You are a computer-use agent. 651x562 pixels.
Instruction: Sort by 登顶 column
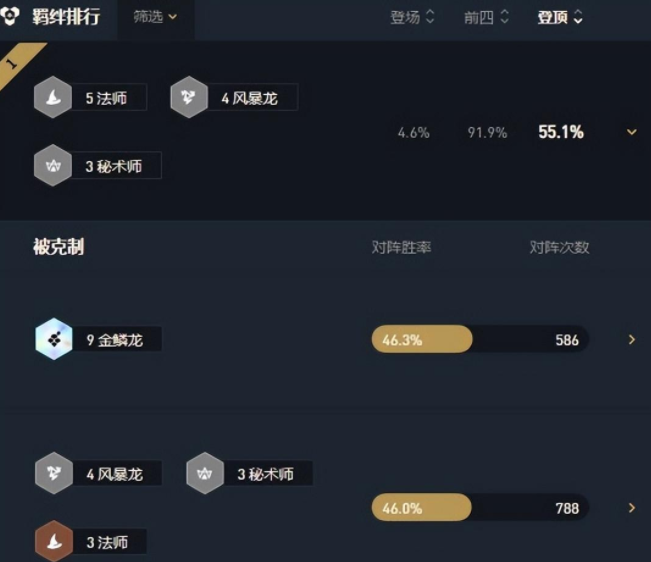point(560,17)
